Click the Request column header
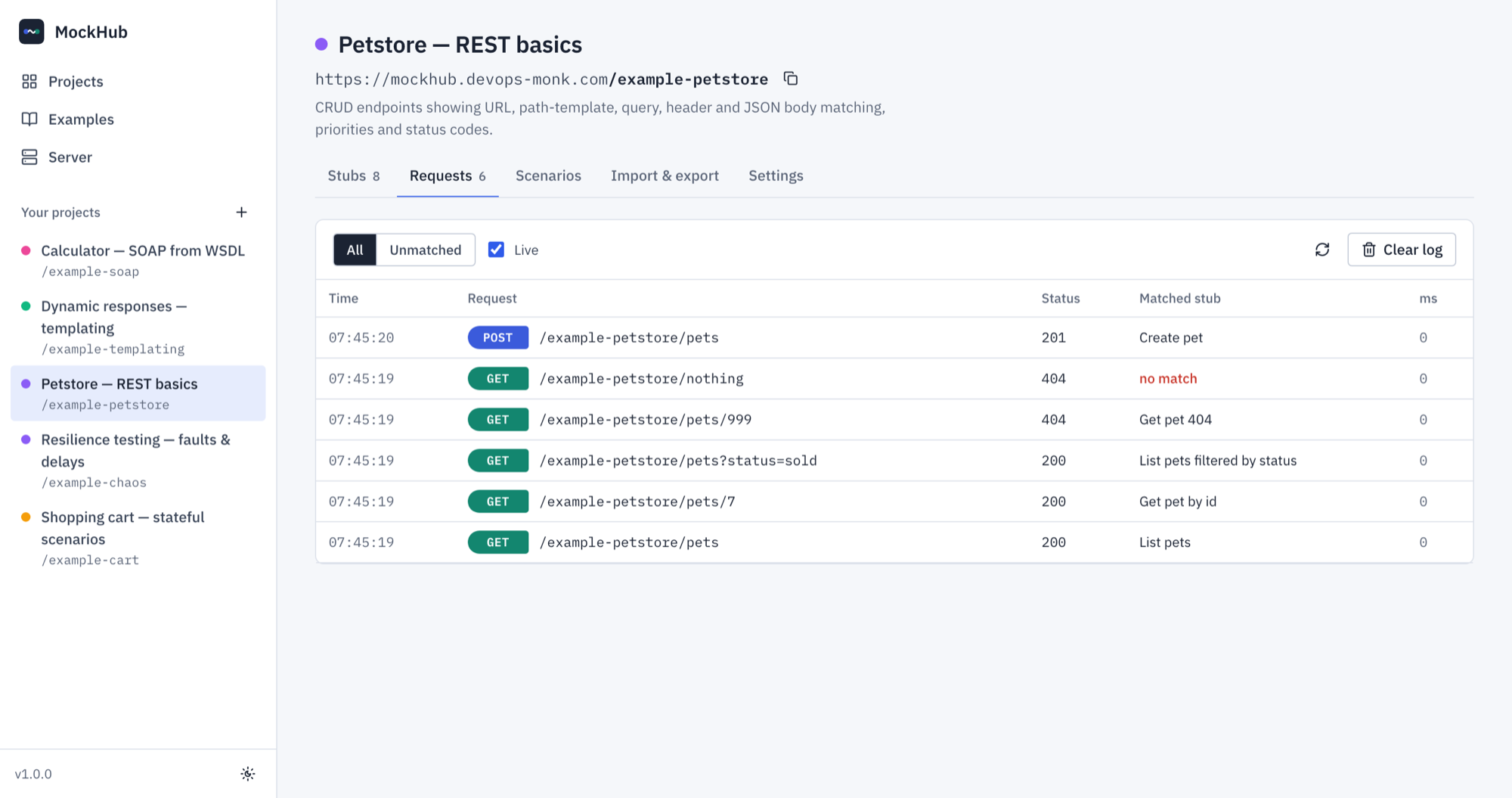The image size is (1512, 798). (x=491, y=298)
